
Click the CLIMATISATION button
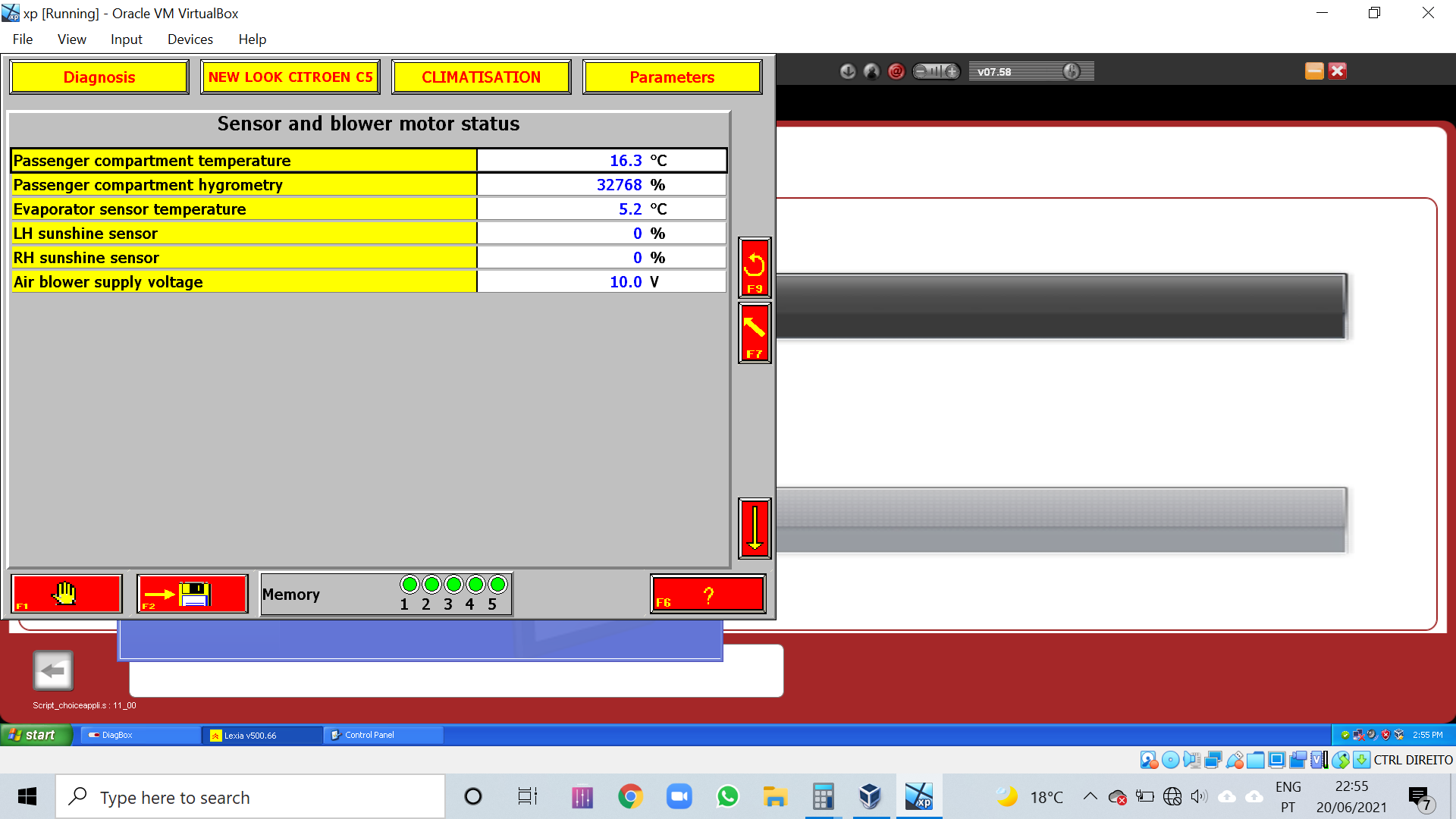[482, 77]
